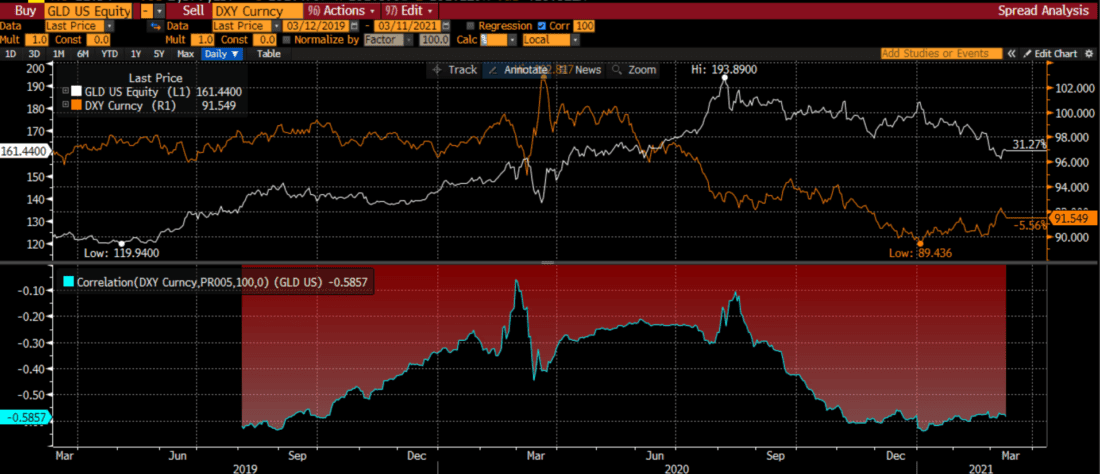Open the Calc dropdown
Viewport: 1100px width, 474px height.
pyautogui.click(x=514, y=40)
